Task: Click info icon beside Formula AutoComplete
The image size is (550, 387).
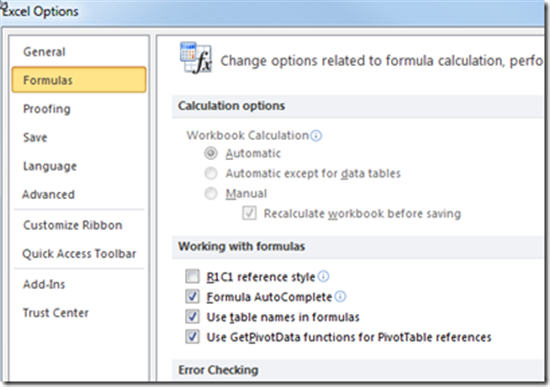Action: pos(340,296)
